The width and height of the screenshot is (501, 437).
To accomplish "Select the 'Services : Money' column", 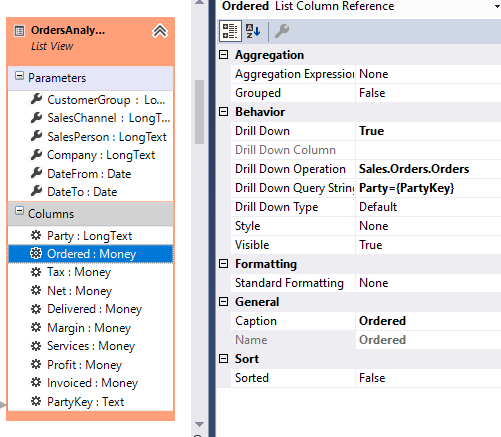I will (x=91, y=346).
